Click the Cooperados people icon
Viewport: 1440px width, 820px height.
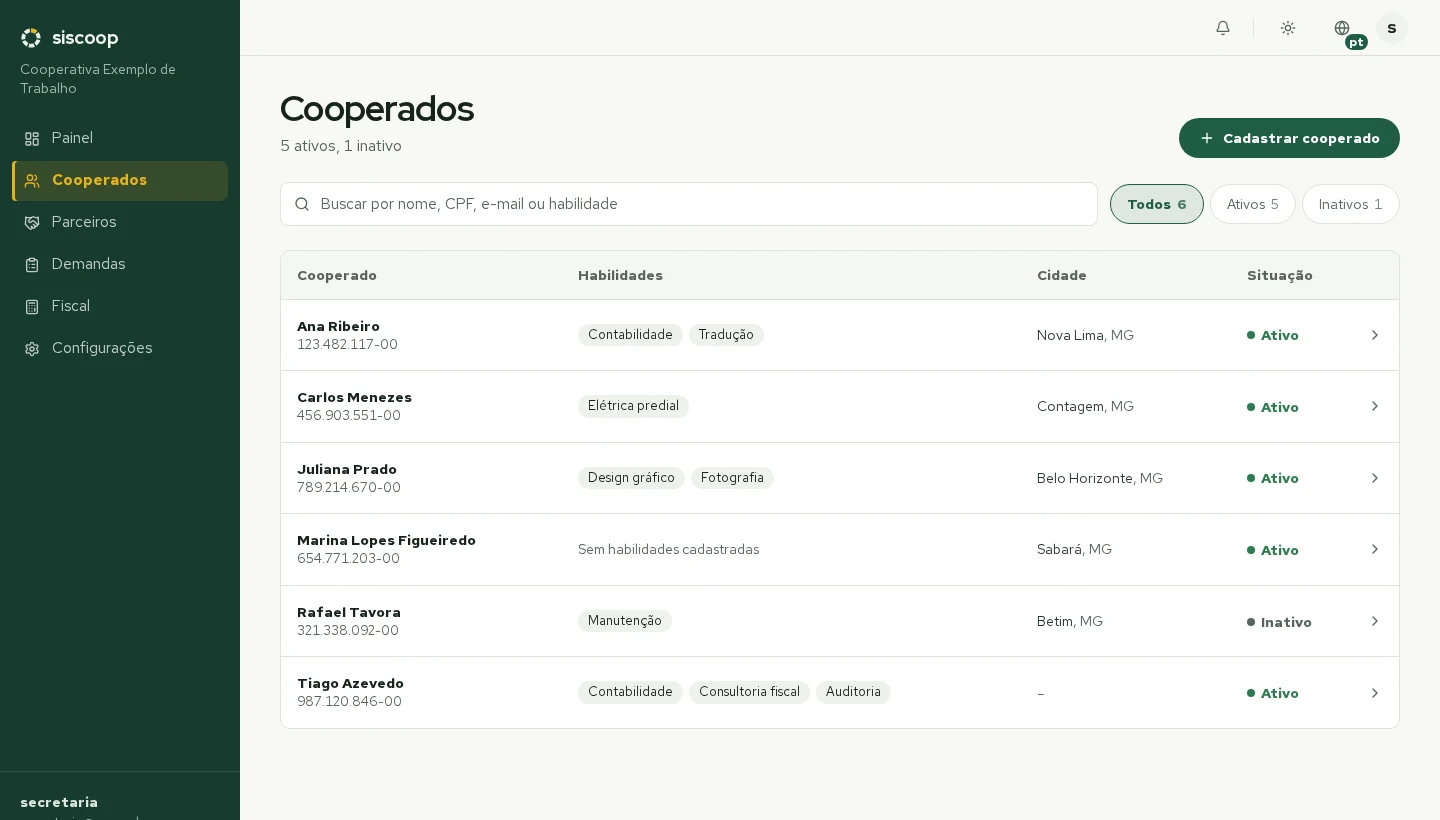[32, 181]
